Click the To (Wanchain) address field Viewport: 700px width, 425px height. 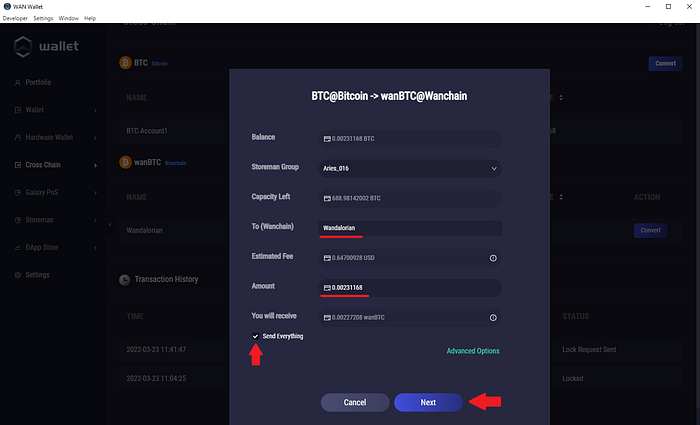408,228
